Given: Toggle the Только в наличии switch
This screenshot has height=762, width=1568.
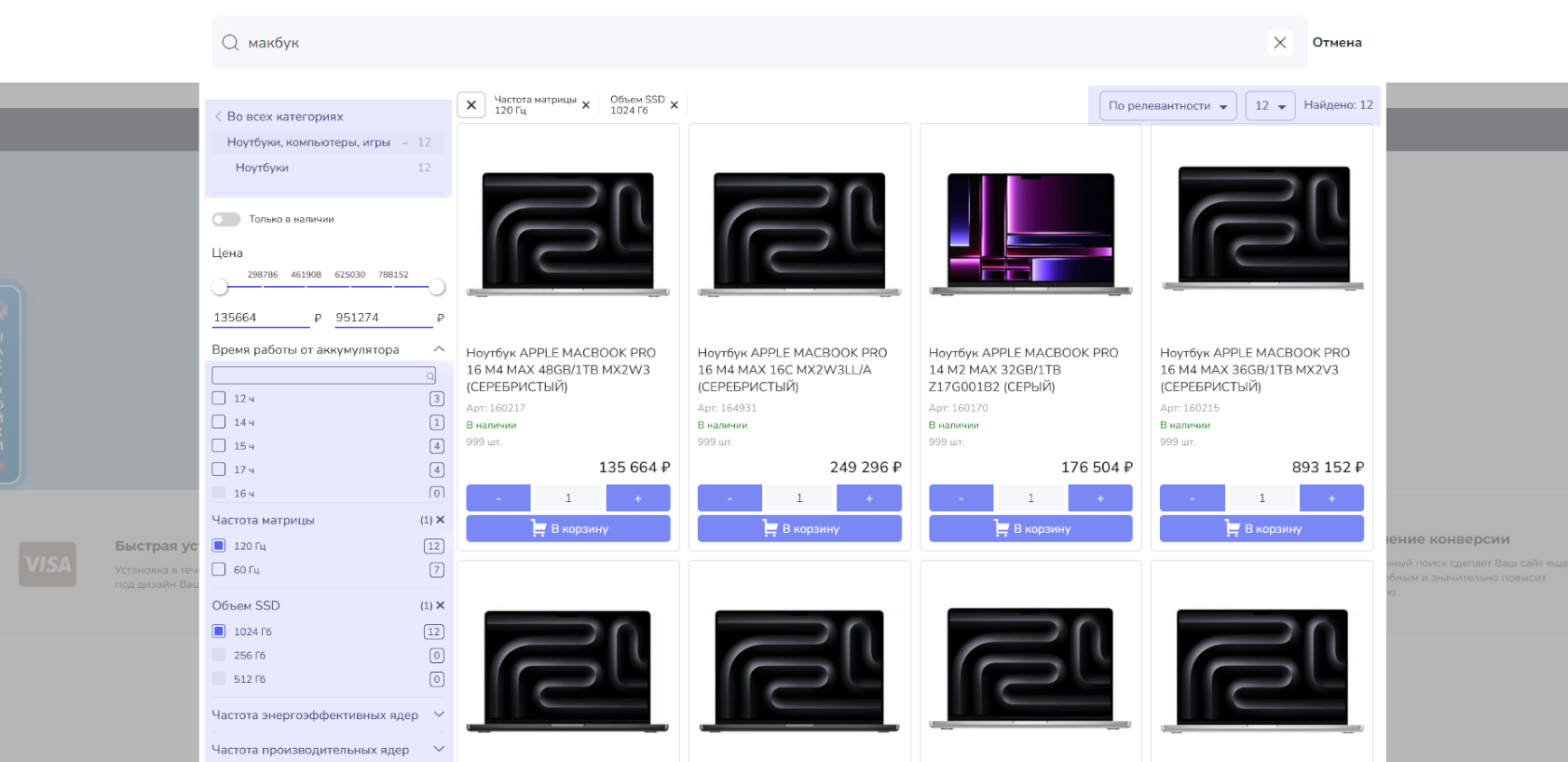Looking at the screenshot, I should 225,220.
